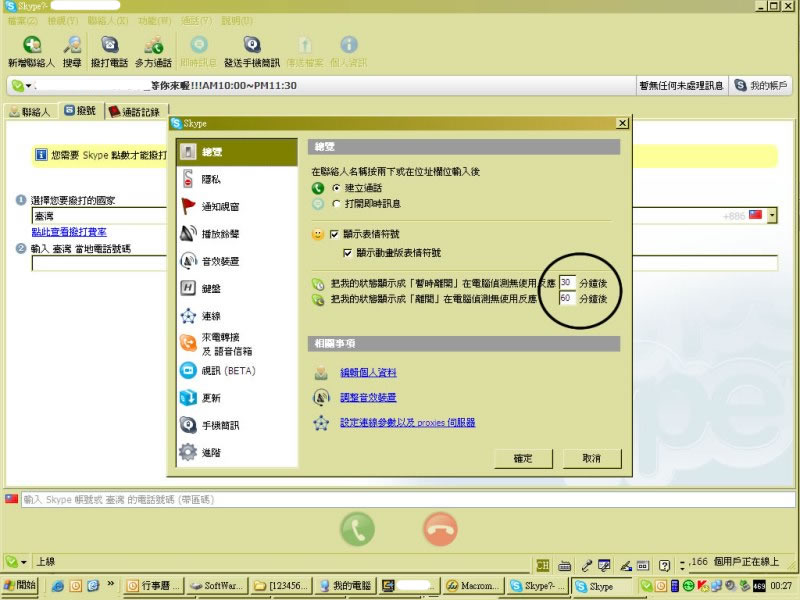
Task: Open the 我的電腦 taskbar button
Action: [x=345, y=586]
